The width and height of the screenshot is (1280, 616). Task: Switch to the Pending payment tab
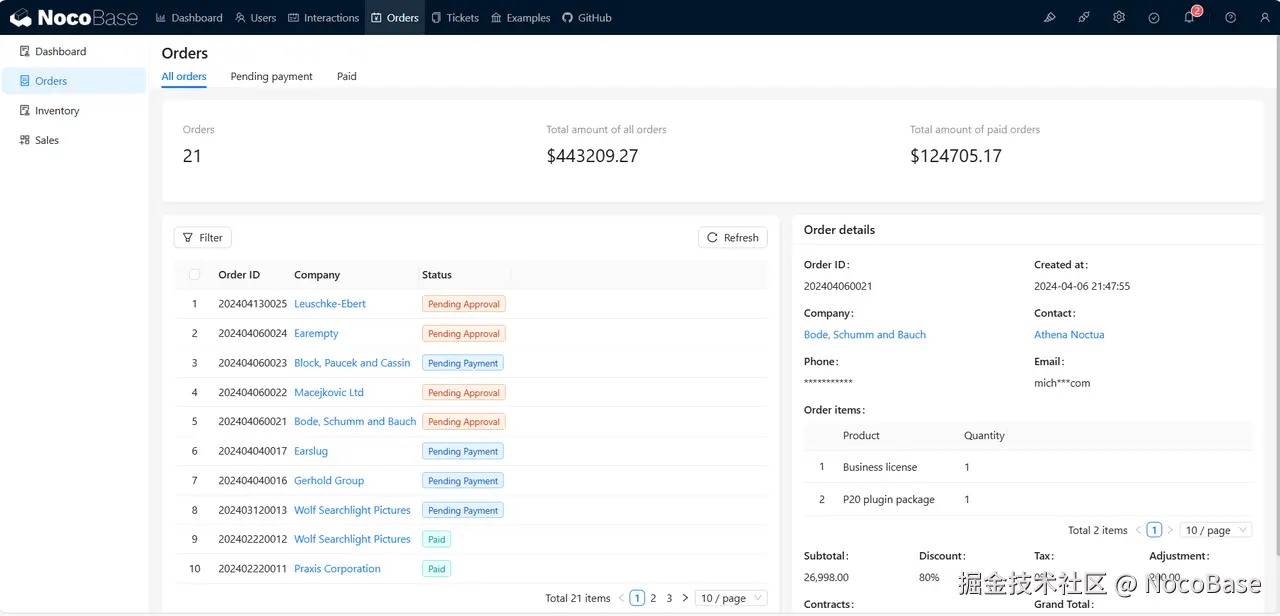pos(271,76)
